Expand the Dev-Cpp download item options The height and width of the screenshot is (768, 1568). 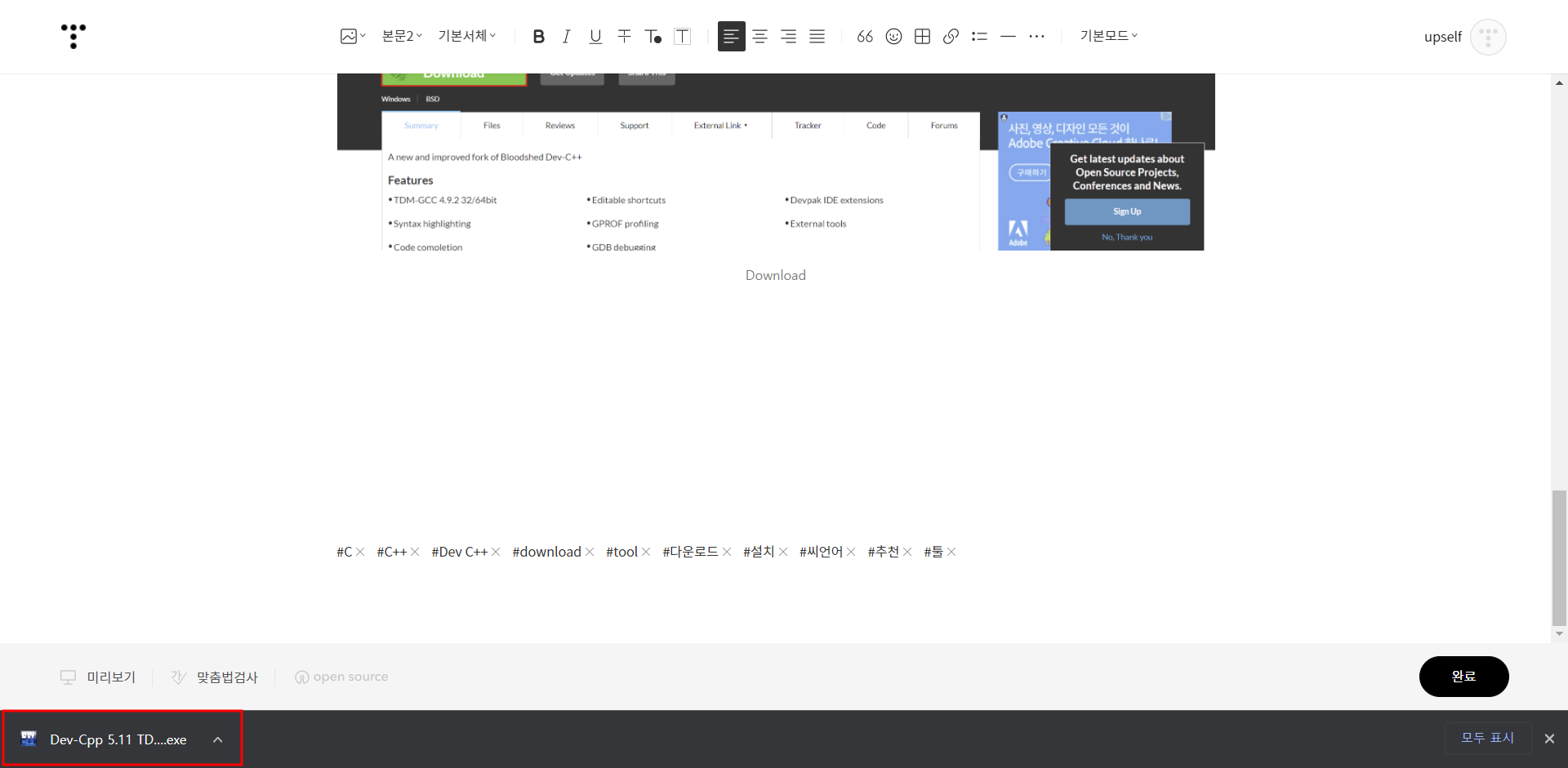[x=218, y=739]
